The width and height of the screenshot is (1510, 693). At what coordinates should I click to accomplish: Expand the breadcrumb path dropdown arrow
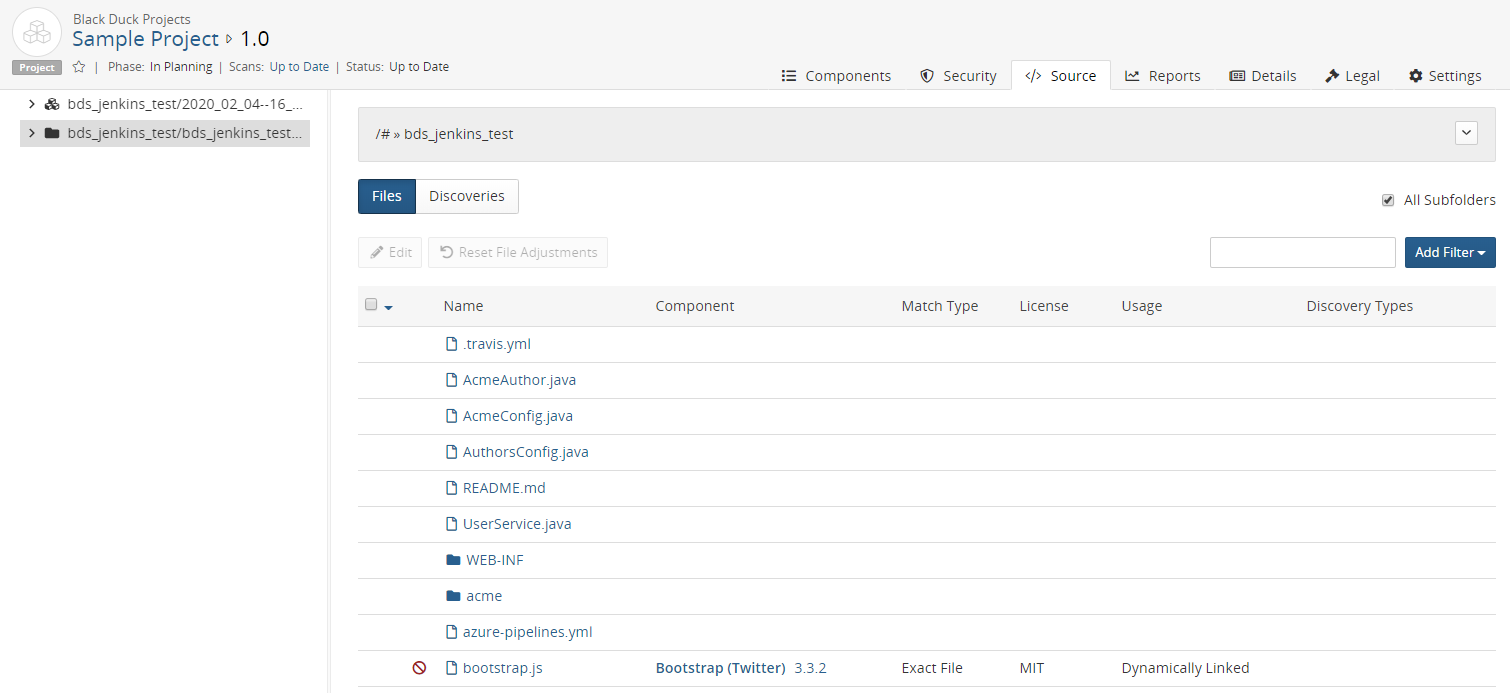[1466, 133]
